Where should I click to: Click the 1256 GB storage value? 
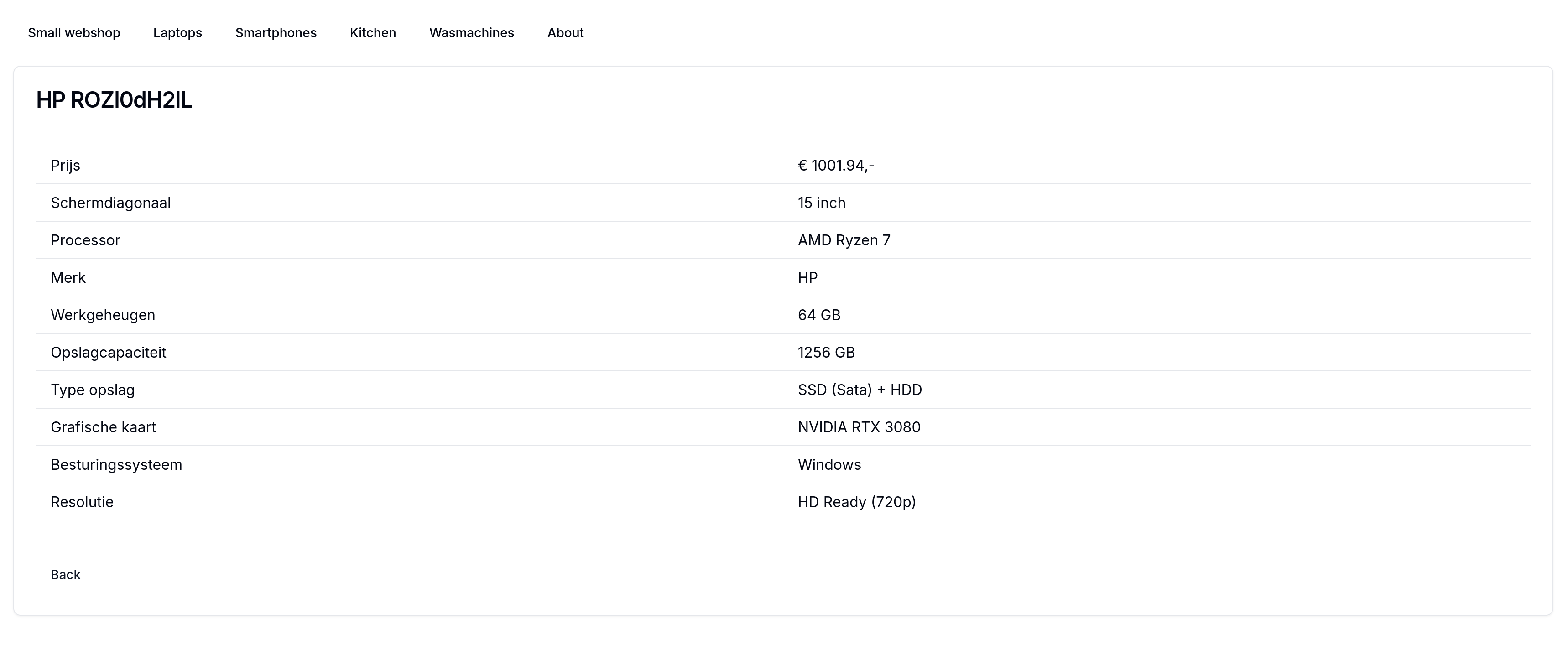point(826,353)
